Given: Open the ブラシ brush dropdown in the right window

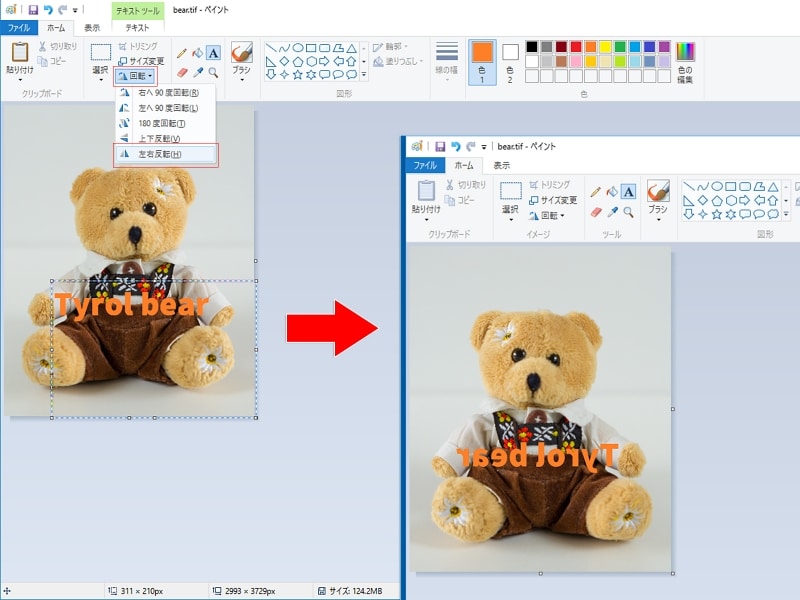Looking at the screenshot, I should (x=657, y=198).
